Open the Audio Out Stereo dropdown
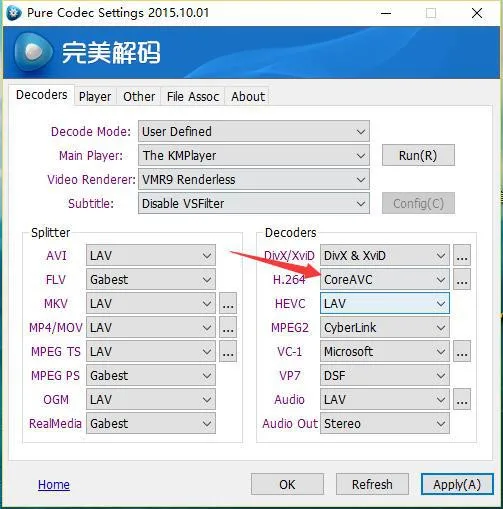503x509 pixels. (x=385, y=423)
